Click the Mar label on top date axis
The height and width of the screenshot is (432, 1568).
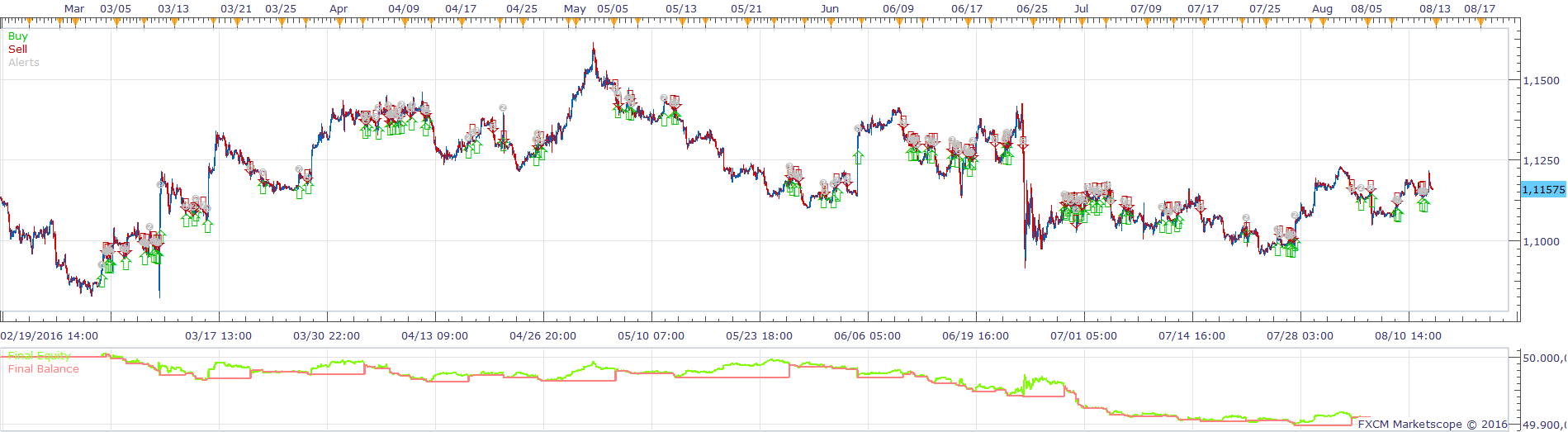tap(74, 9)
